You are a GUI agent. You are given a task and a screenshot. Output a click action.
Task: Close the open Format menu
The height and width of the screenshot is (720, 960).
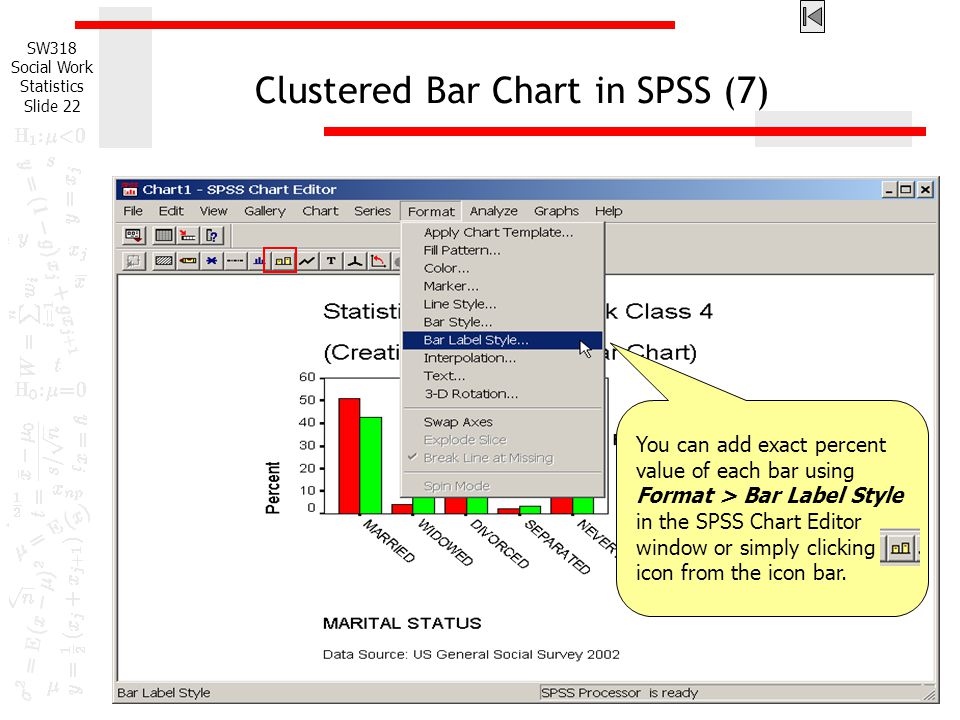(x=431, y=211)
